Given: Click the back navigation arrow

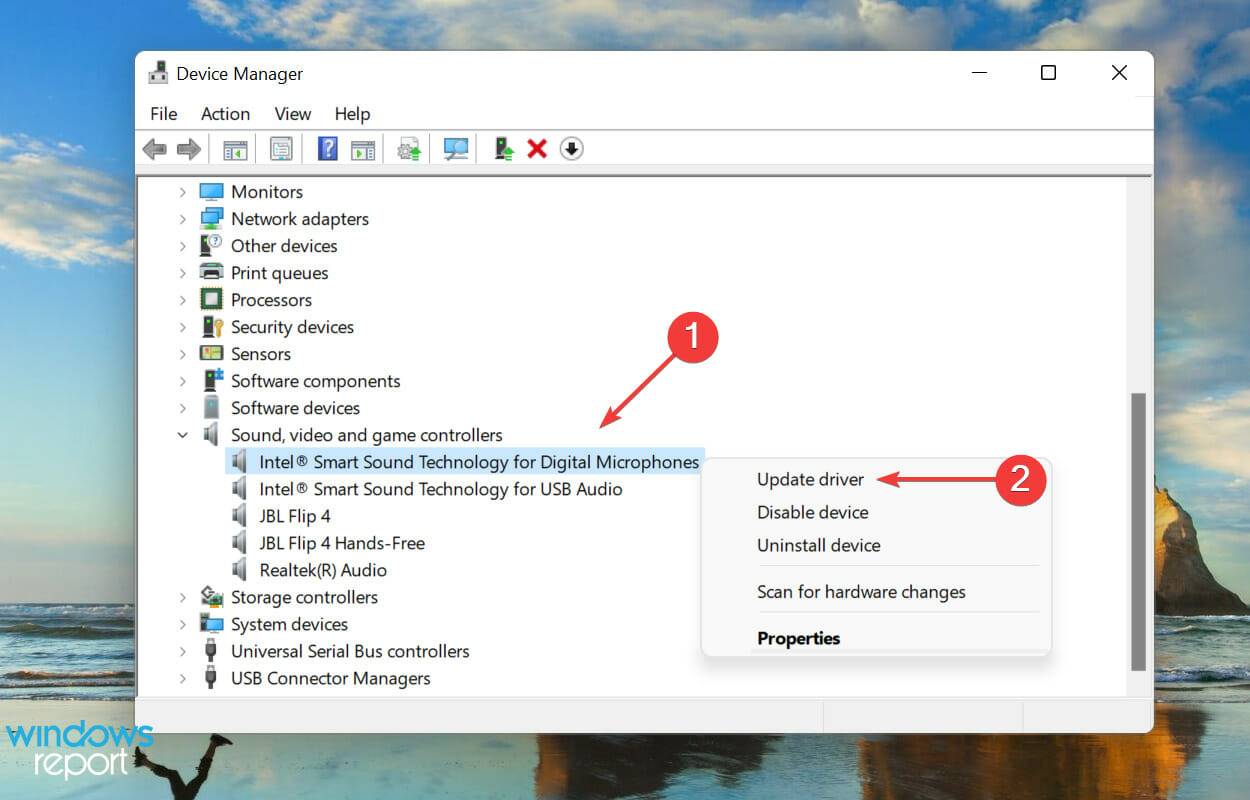Looking at the screenshot, I should (154, 148).
